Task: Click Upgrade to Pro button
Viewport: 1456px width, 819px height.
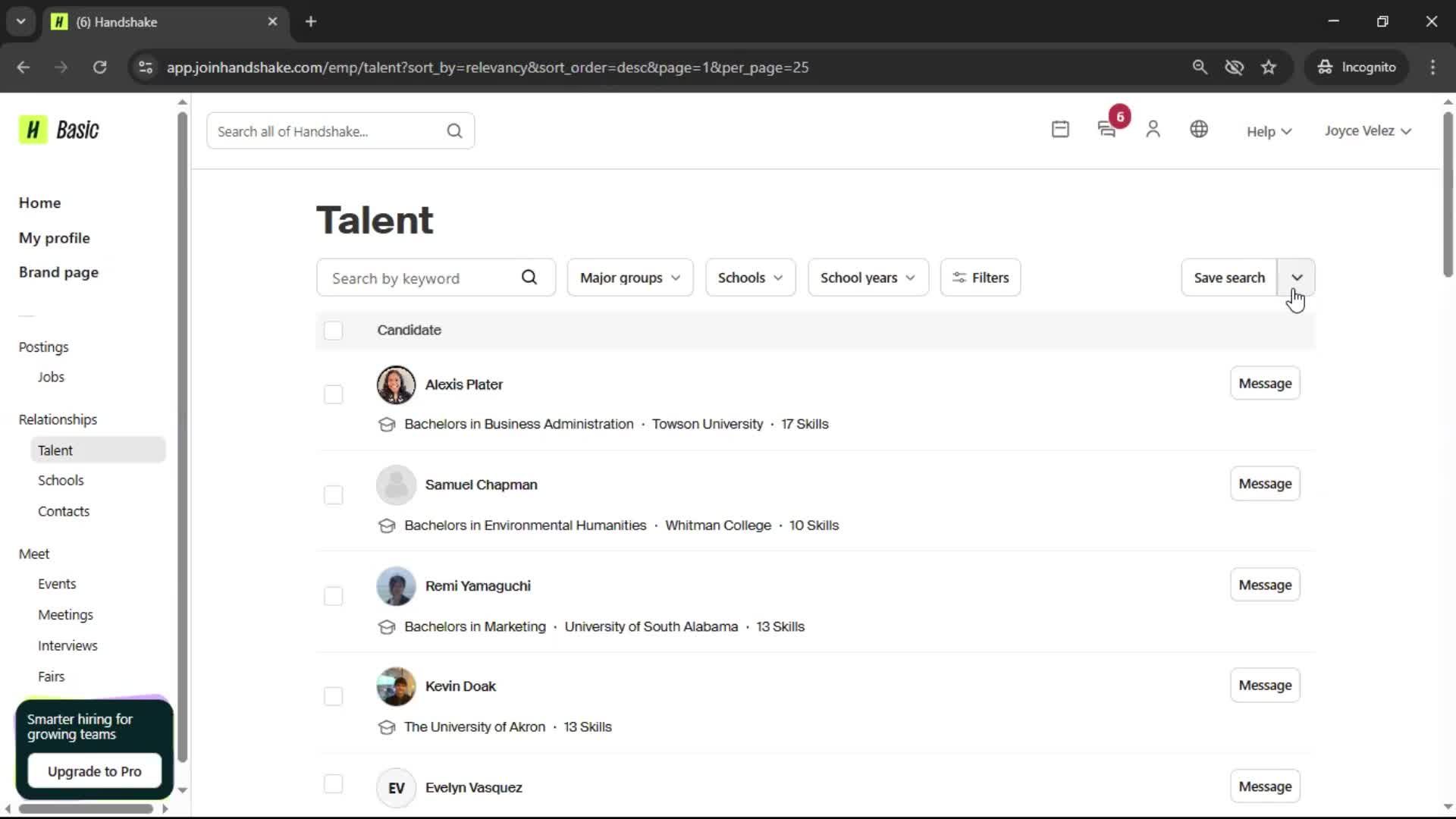Action: (x=94, y=771)
